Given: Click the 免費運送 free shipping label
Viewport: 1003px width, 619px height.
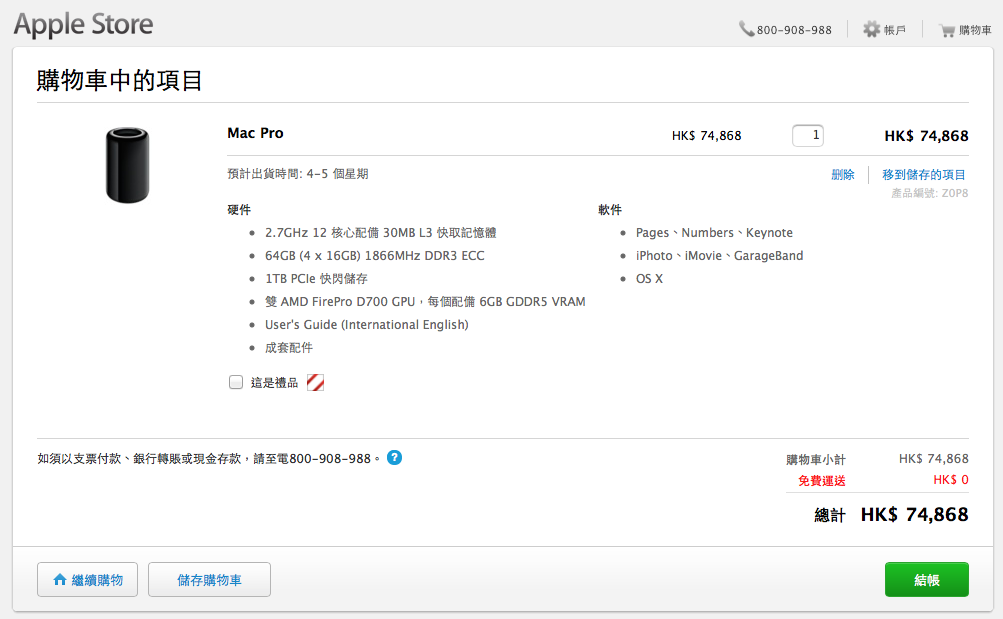Looking at the screenshot, I should pyautogui.click(x=821, y=481).
